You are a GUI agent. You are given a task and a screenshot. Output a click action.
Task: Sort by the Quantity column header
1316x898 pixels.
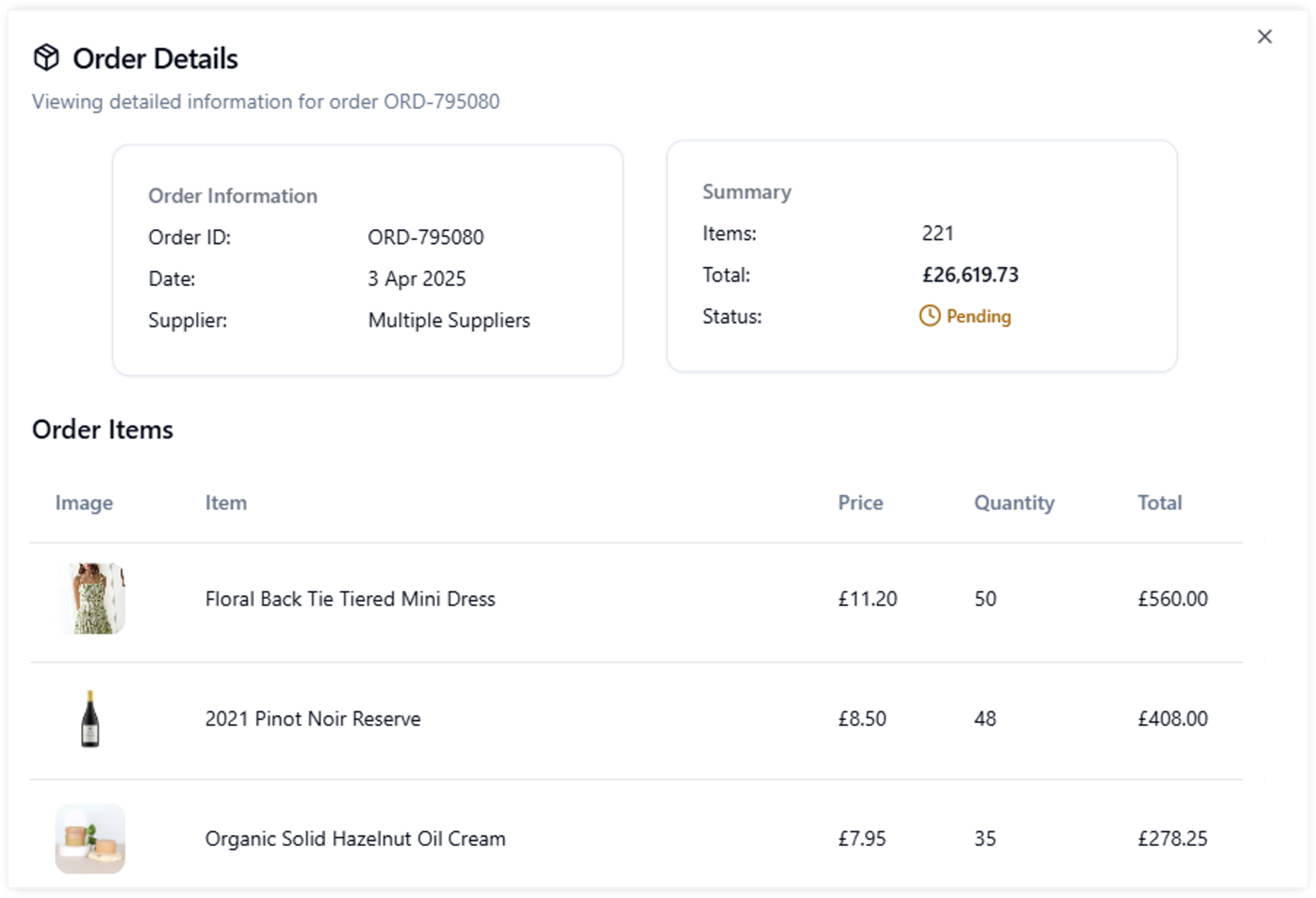coord(1014,502)
